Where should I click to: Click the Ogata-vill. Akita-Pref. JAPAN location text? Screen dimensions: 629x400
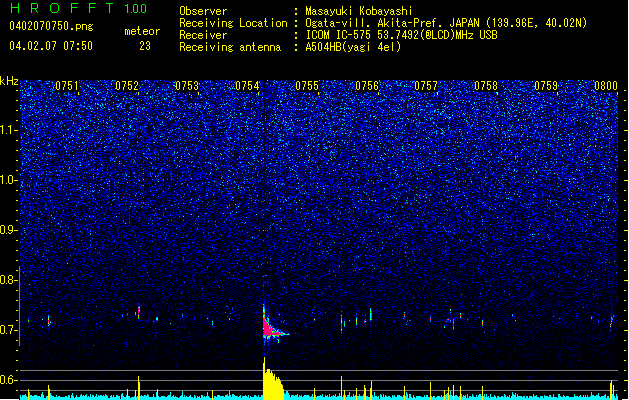point(446,23)
